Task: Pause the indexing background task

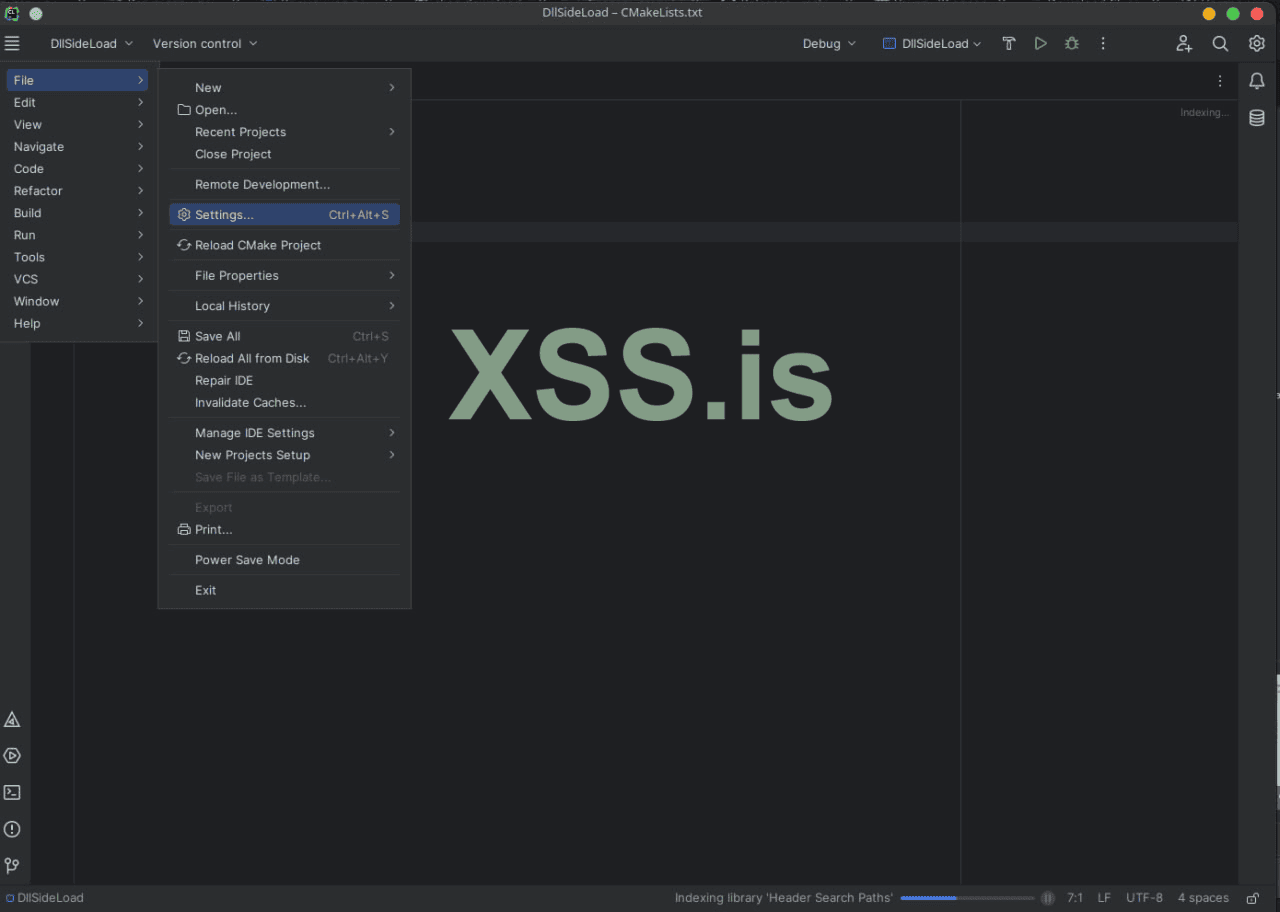Action: 1047,898
